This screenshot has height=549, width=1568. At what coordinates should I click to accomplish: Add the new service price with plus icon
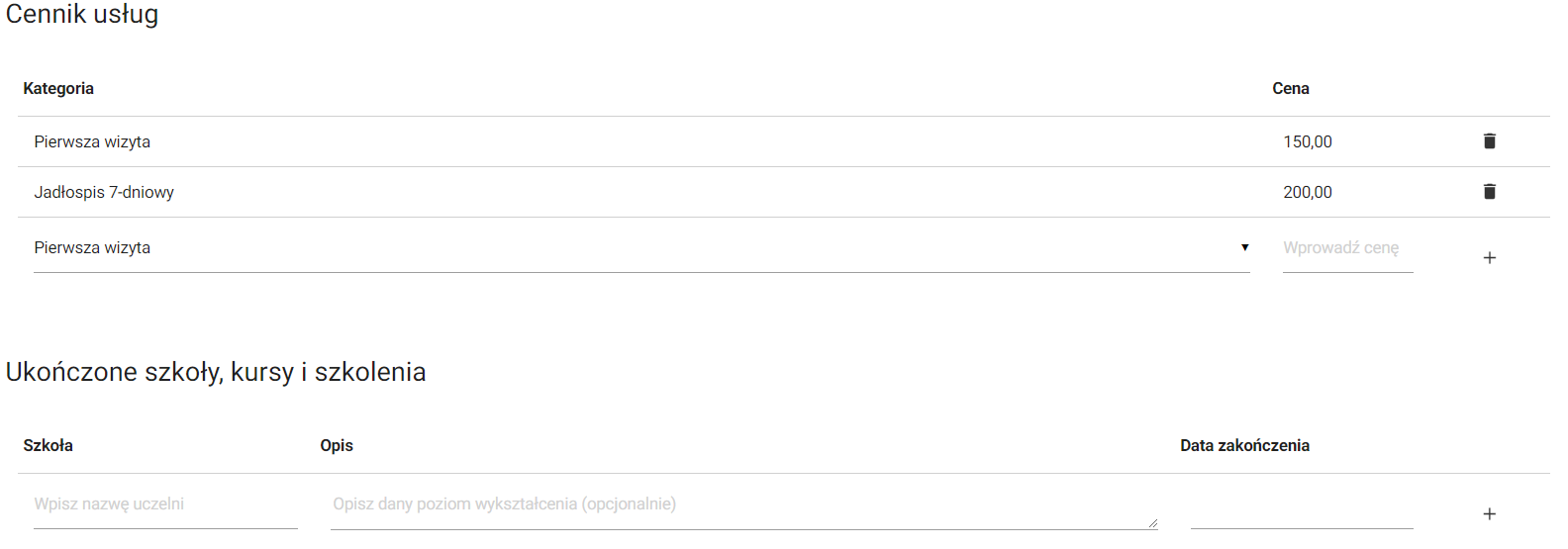pos(1489,258)
